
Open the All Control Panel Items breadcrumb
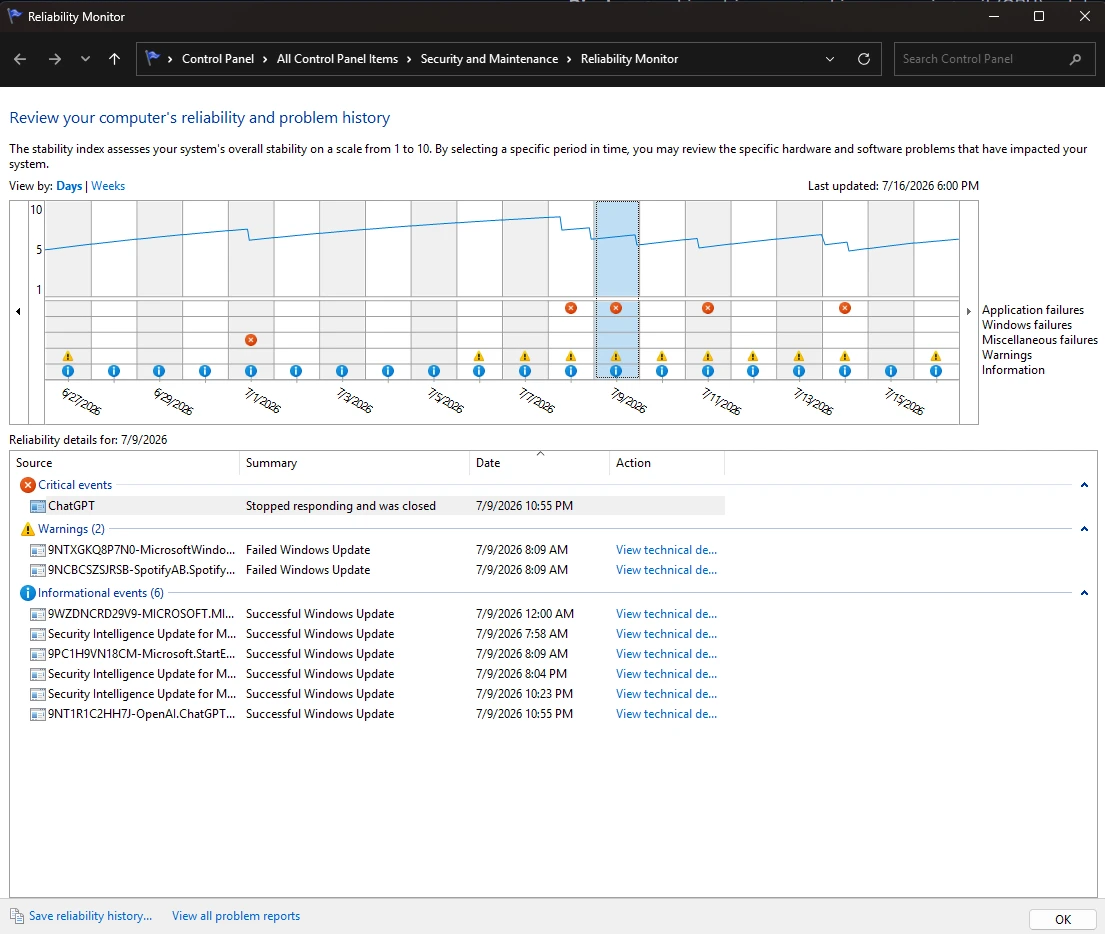[337, 59]
